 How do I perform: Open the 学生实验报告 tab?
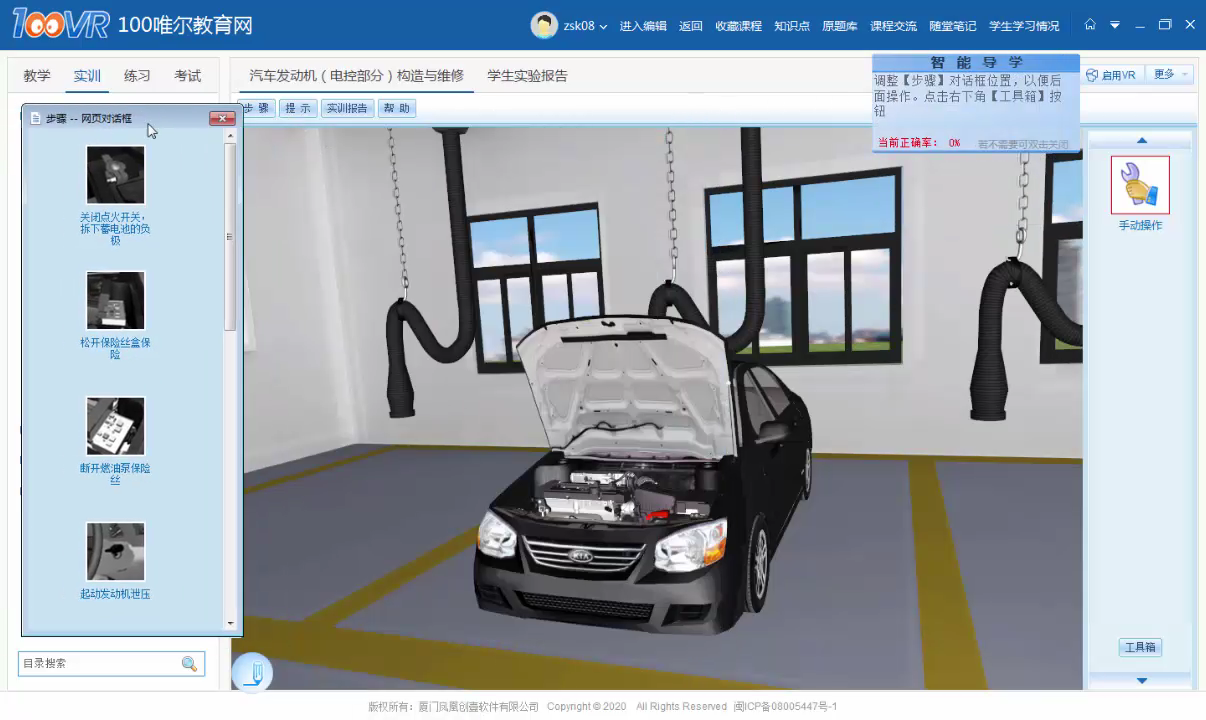527,76
